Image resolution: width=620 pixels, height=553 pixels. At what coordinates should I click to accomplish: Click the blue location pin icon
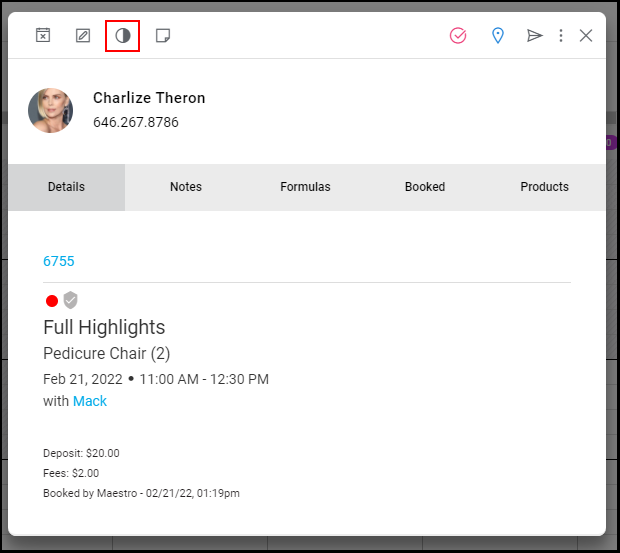(498, 36)
